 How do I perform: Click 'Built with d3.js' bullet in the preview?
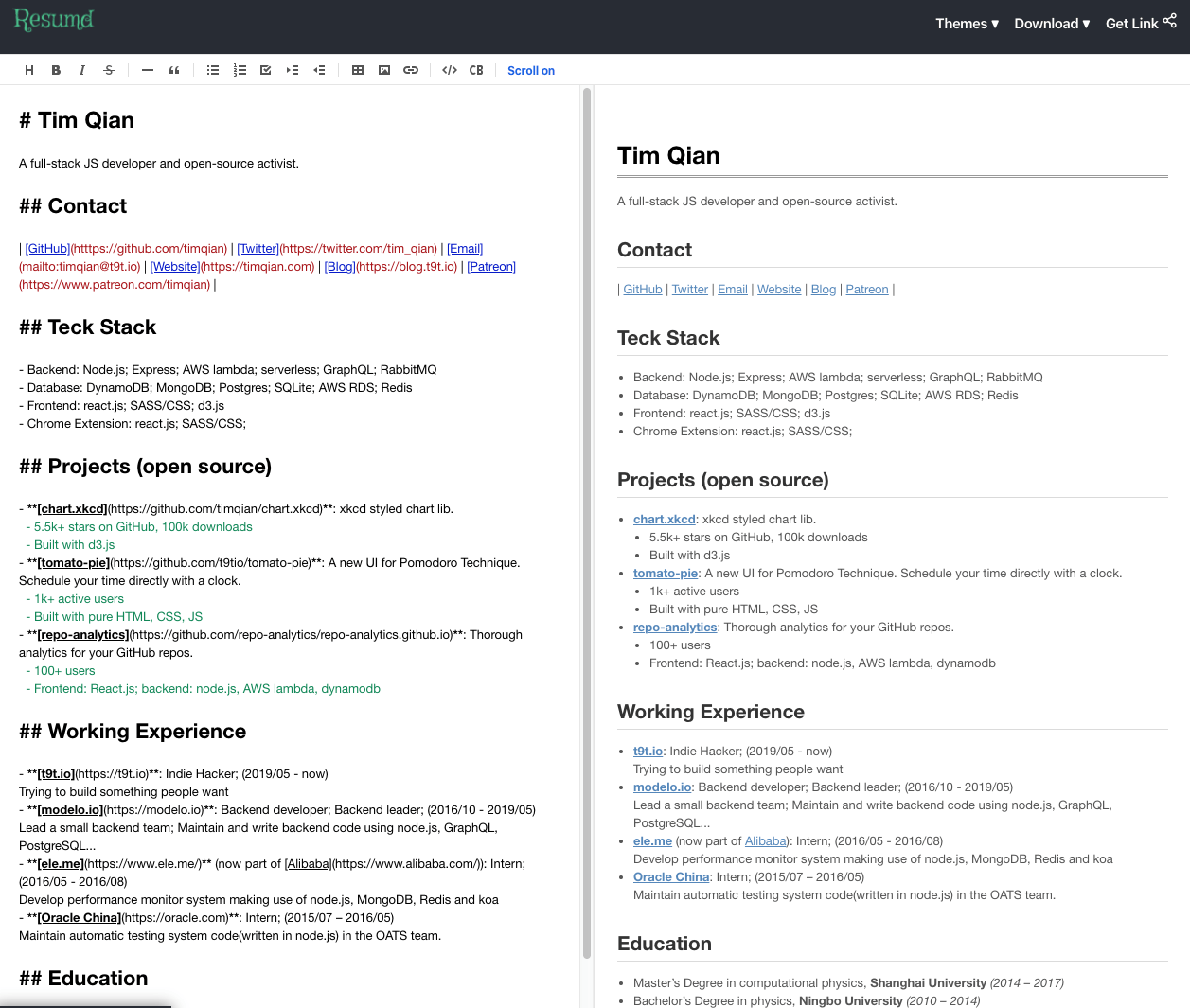(689, 556)
